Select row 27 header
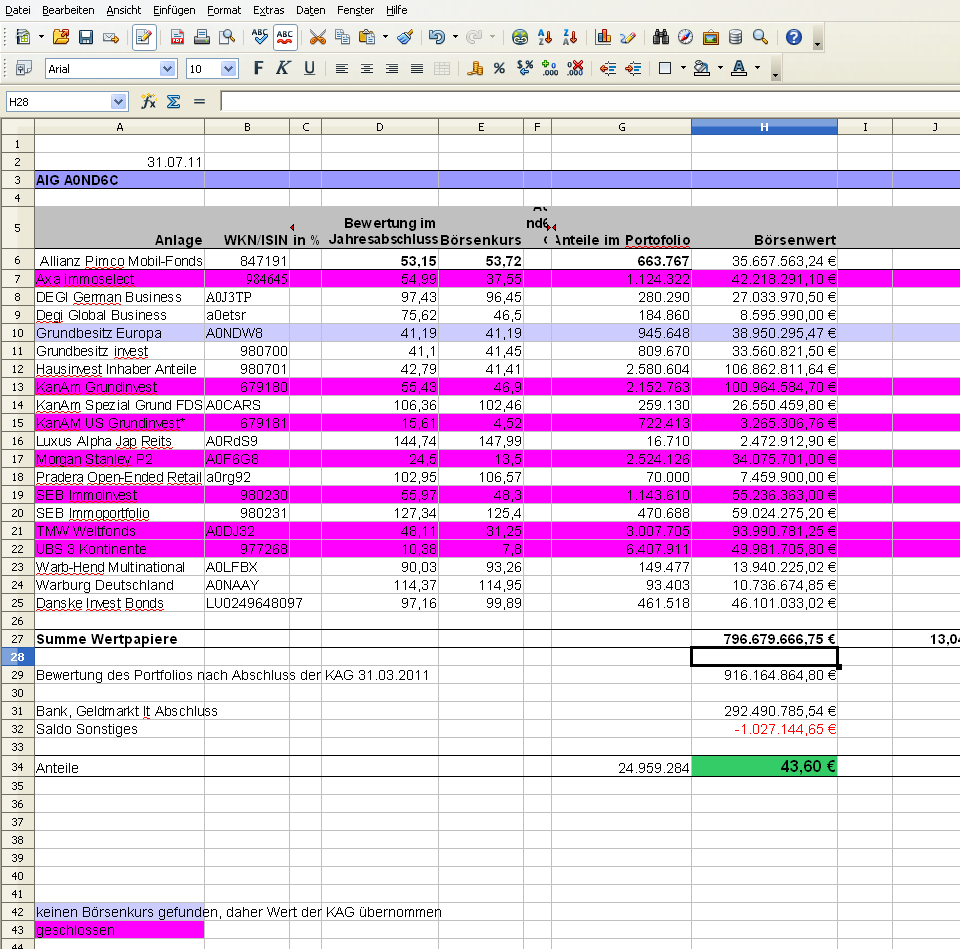 (17, 638)
